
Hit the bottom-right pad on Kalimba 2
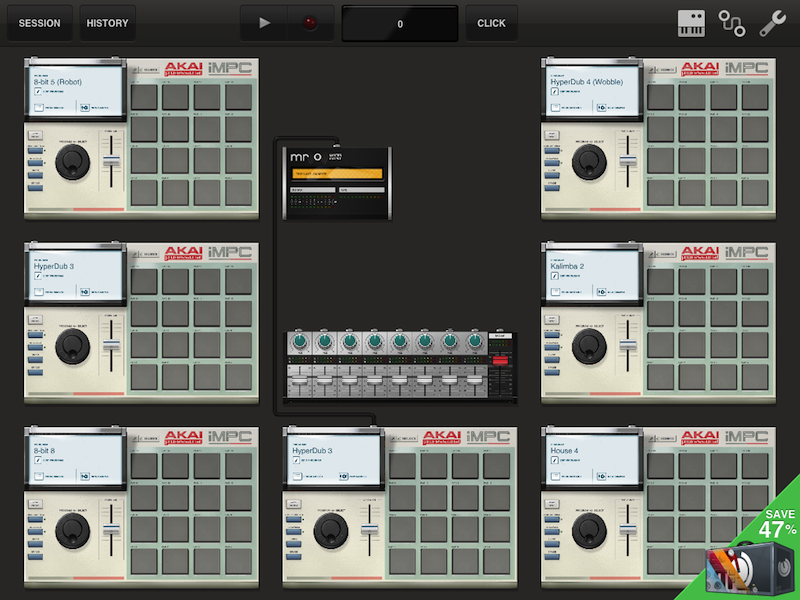coord(755,378)
